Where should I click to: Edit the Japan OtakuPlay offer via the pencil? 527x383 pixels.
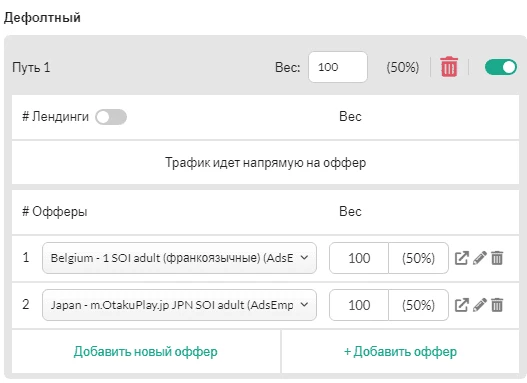click(480, 305)
